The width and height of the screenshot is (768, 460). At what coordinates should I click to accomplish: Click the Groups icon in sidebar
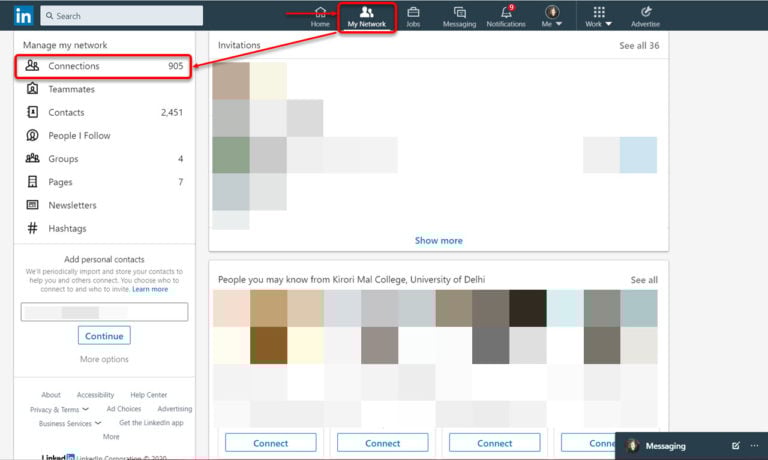click(x=32, y=158)
